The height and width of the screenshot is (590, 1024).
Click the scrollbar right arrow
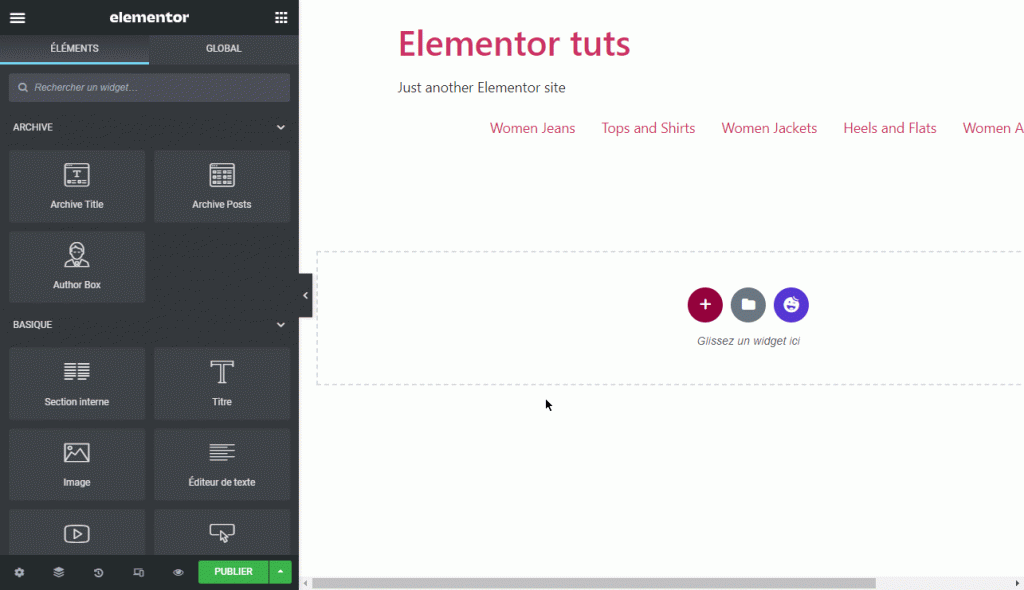(x=1017, y=583)
